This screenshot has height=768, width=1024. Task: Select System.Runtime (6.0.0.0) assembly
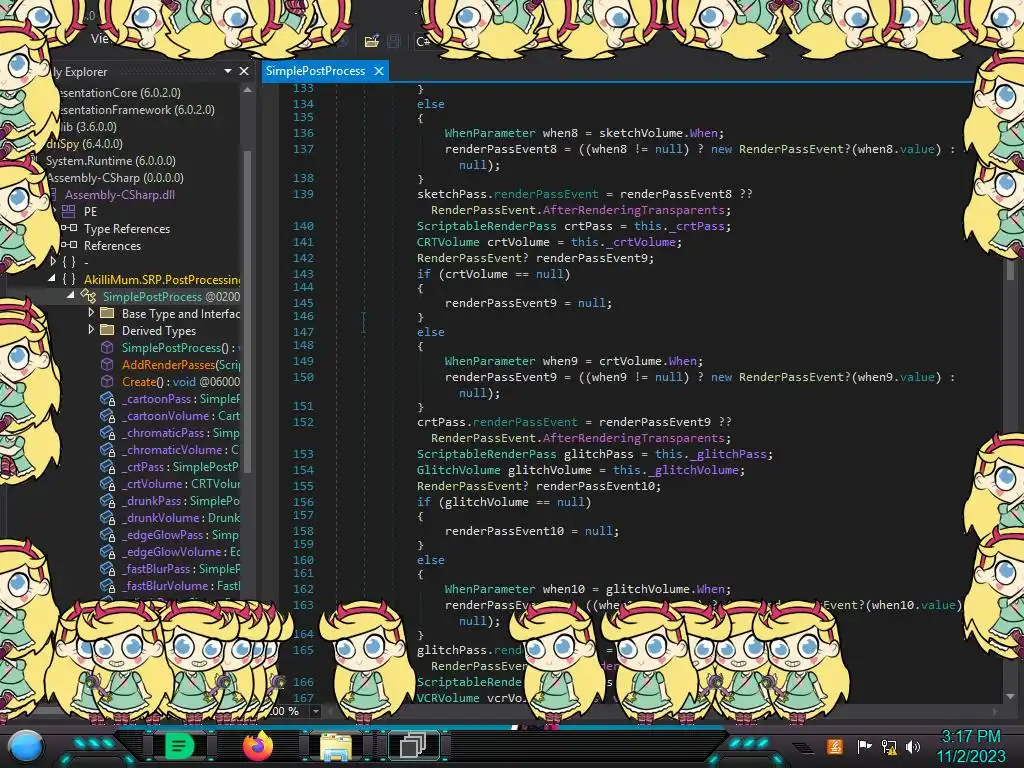110,161
